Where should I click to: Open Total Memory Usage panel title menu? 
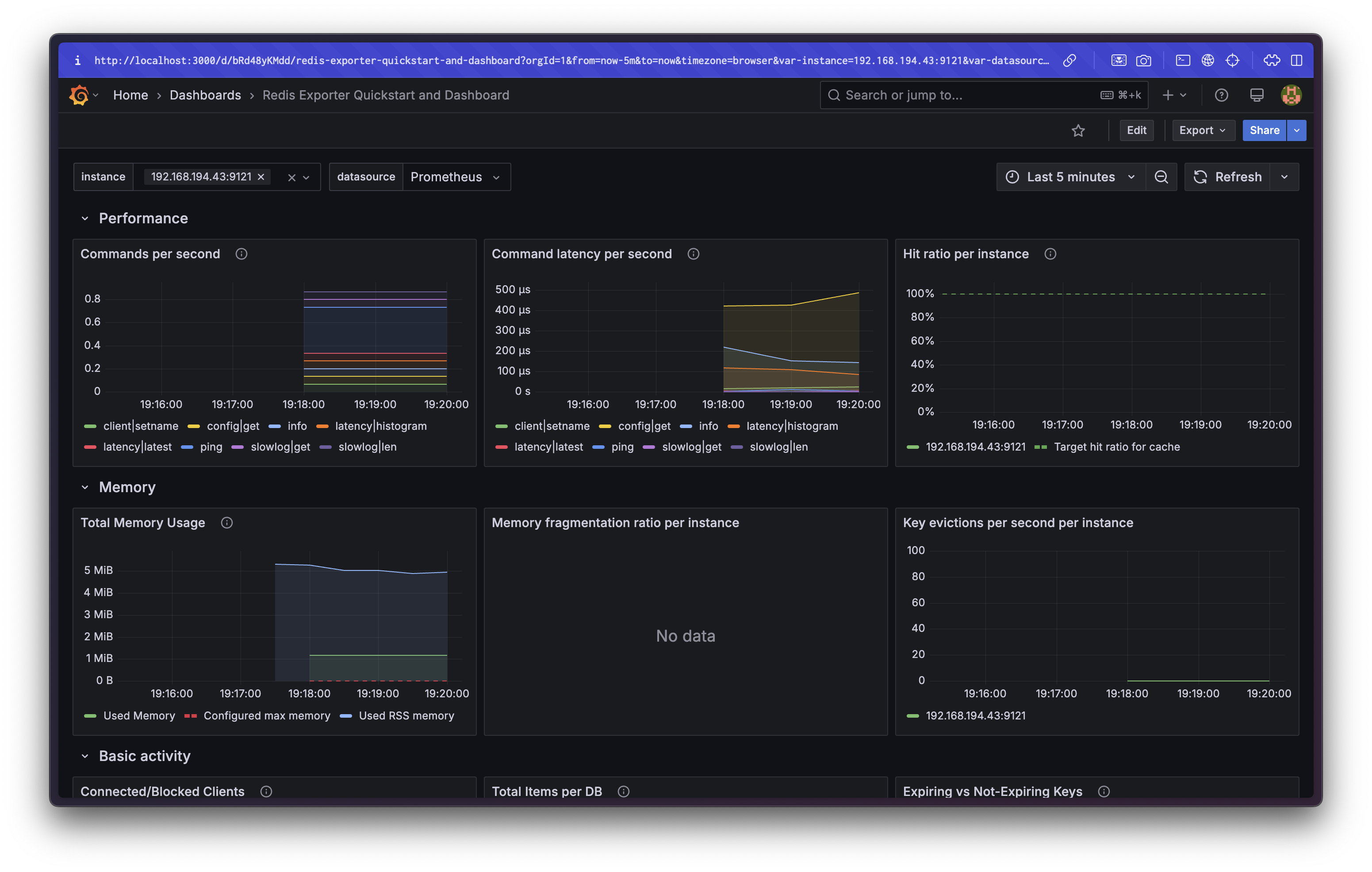tap(142, 523)
